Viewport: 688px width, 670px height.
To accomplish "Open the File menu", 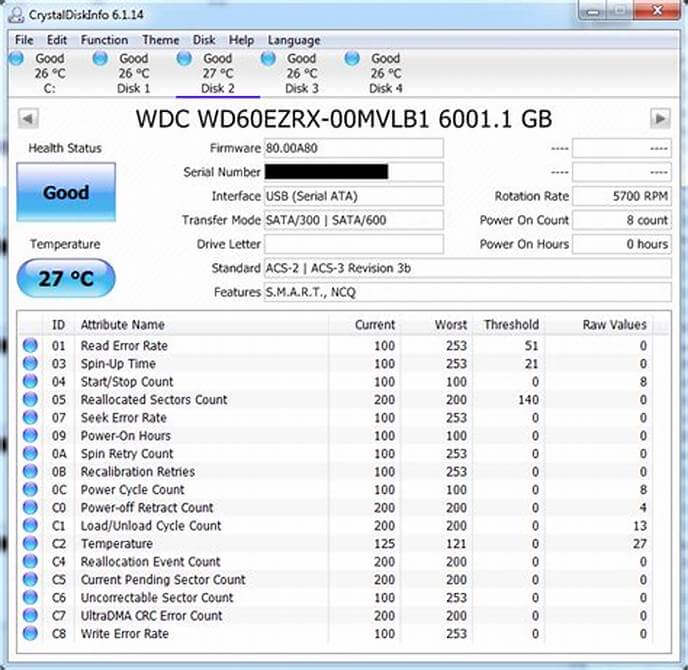I will (x=24, y=40).
